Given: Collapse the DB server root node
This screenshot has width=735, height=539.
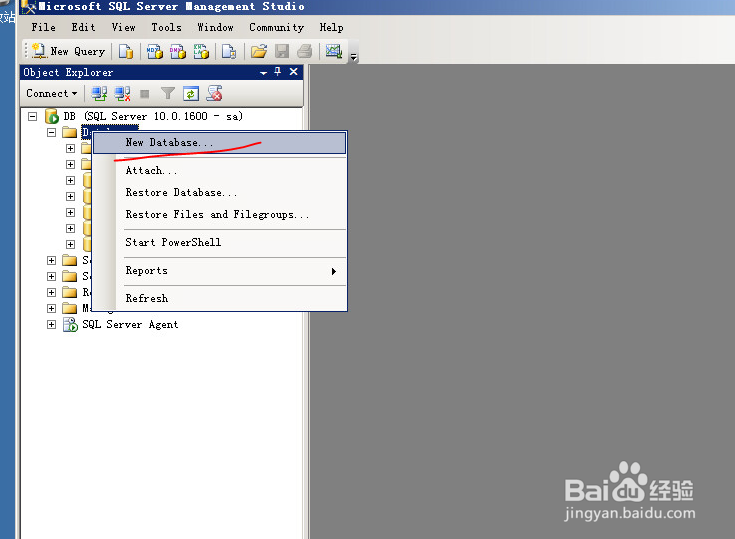Looking at the screenshot, I should click(x=32, y=116).
